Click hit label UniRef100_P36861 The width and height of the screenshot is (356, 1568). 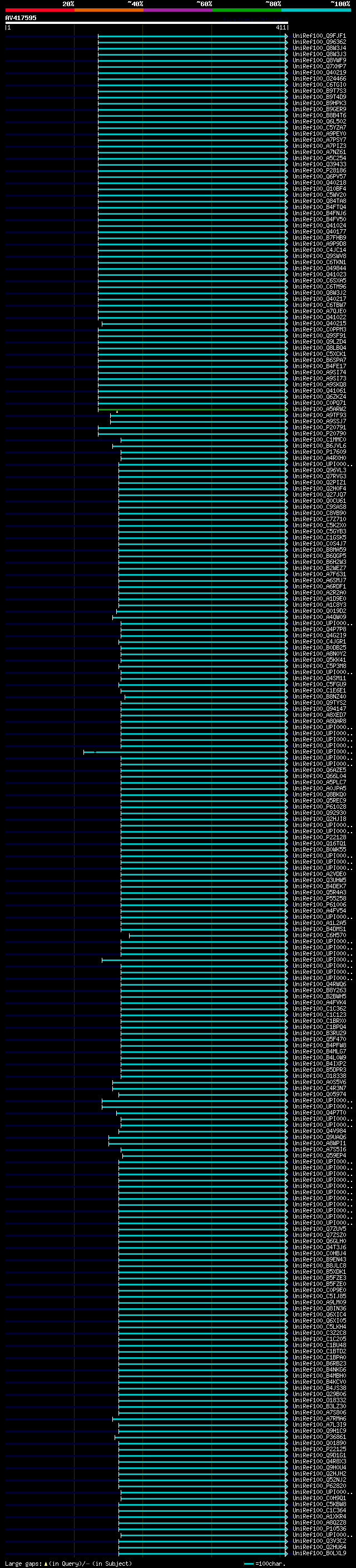pos(319,1437)
